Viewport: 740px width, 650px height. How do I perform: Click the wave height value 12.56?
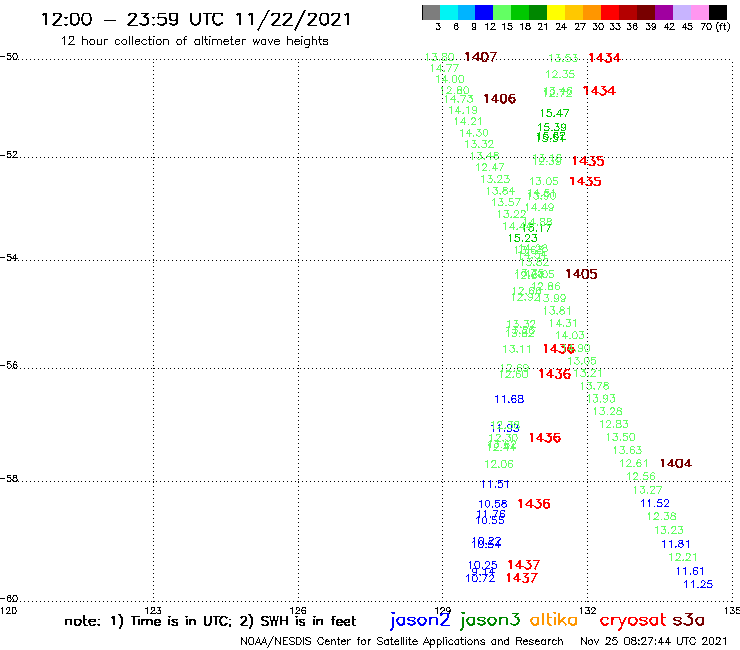[x=641, y=476]
